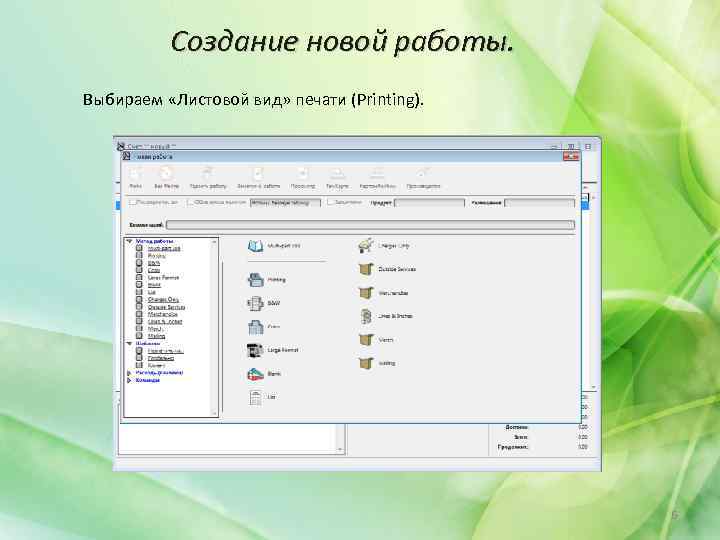
Task: Select Charges Only link in left tree
Action: point(163,299)
